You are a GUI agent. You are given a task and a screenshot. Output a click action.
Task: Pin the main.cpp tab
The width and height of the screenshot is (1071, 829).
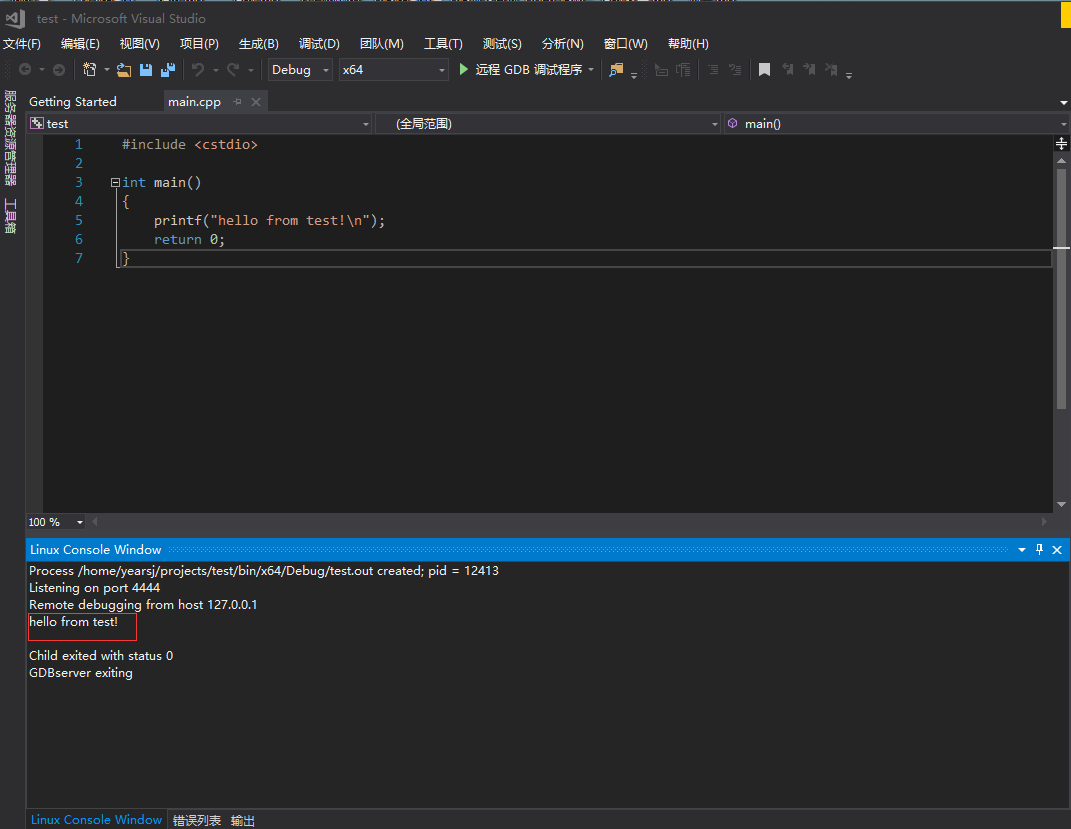[237, 102]
